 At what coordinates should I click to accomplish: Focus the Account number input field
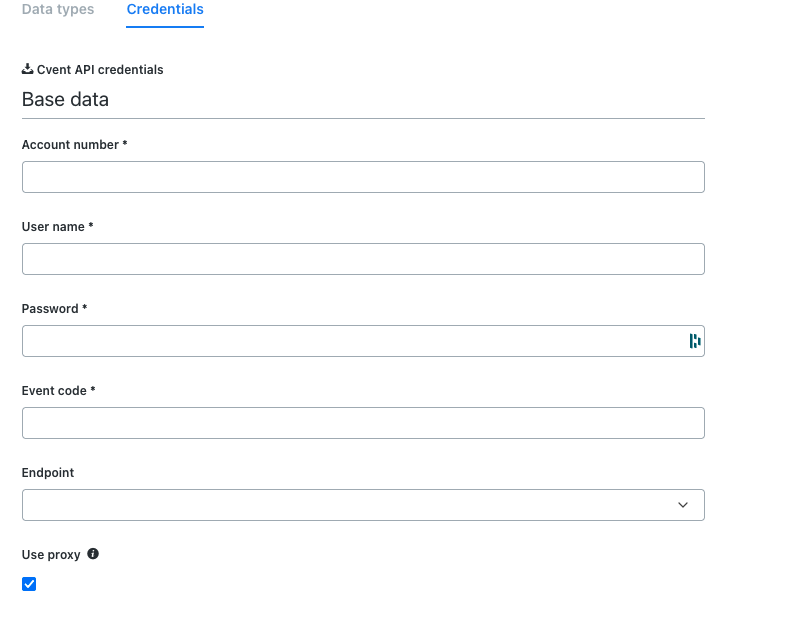point(363,177)
